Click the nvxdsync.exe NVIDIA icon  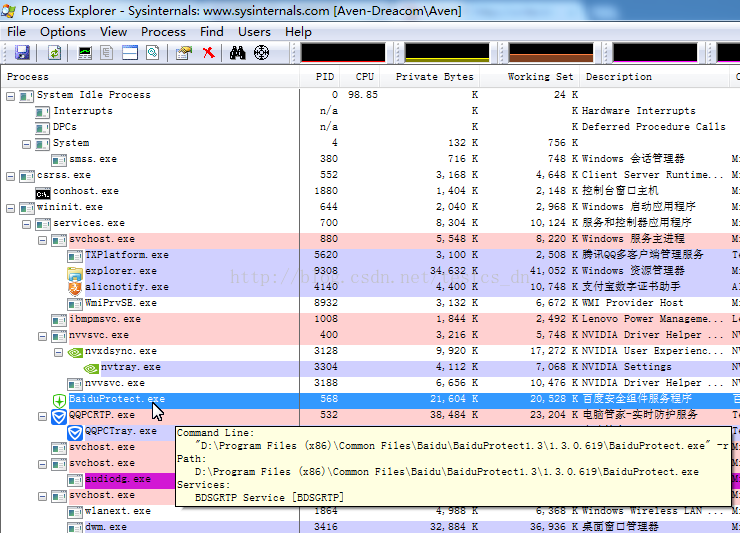point(75,352)
